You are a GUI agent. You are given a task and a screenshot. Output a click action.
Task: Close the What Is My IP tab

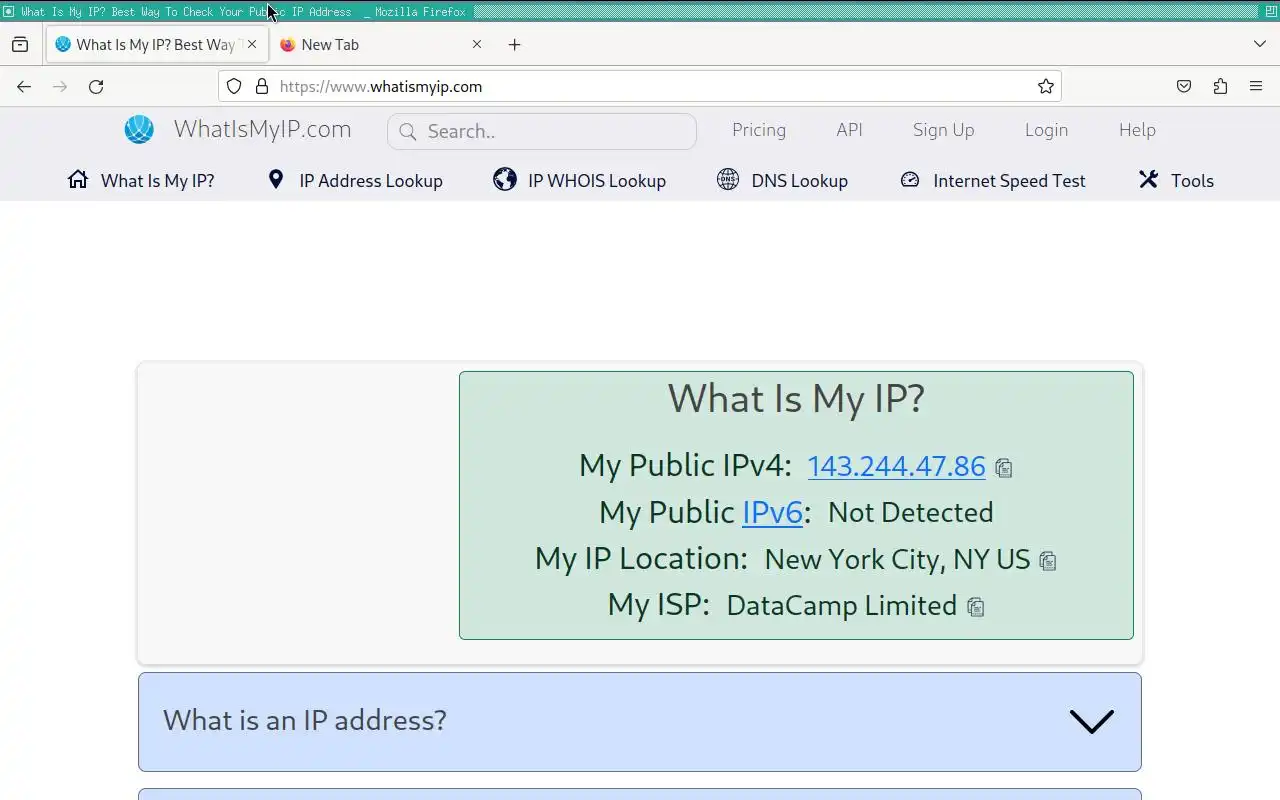coord(252,44)
